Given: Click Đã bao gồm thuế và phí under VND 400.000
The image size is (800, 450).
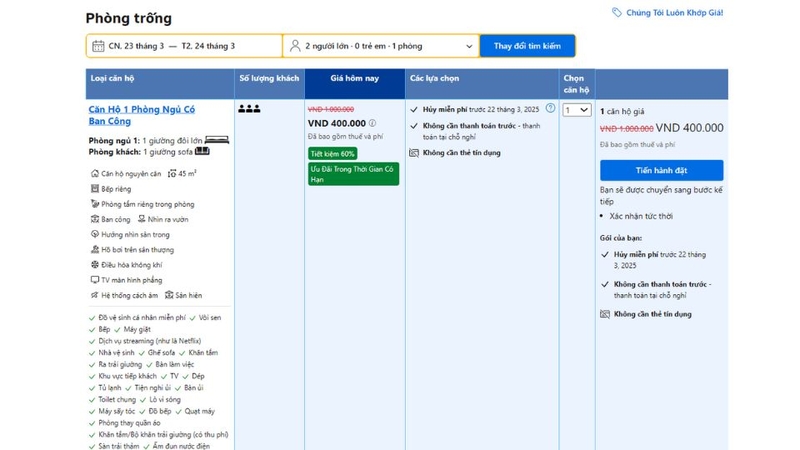Looking at the screenshot, I should point(345,136).
